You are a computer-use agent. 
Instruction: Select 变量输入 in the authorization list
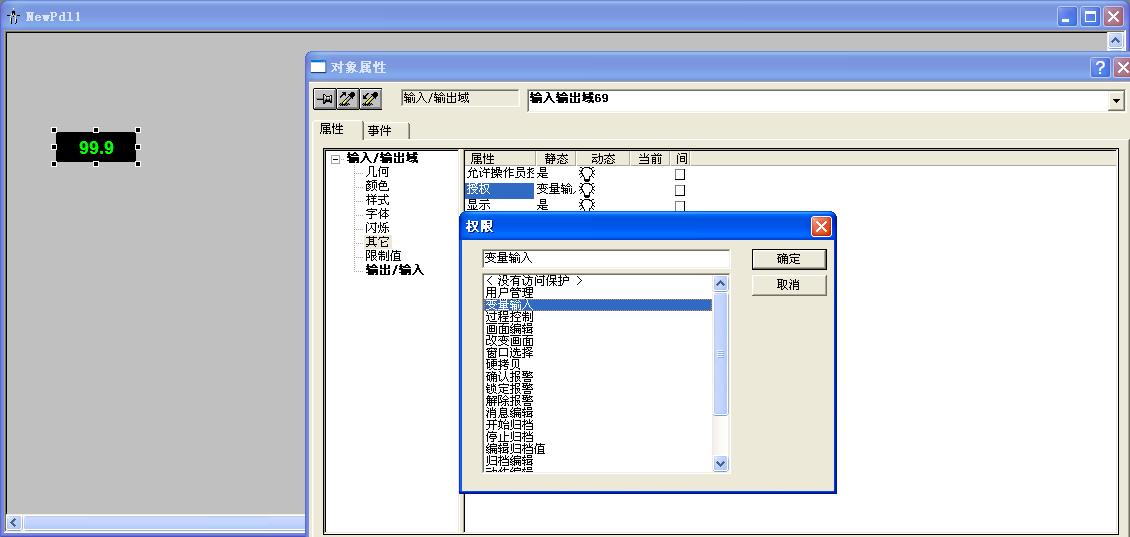click(597, 305)
